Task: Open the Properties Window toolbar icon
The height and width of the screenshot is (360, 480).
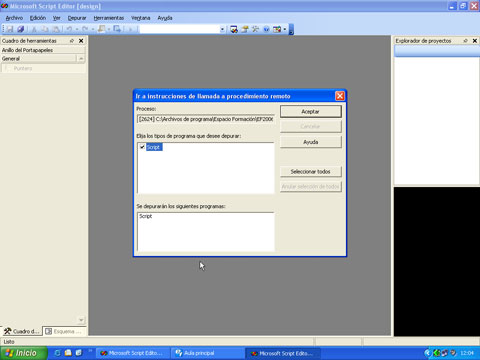Action: tap(245, 29)
